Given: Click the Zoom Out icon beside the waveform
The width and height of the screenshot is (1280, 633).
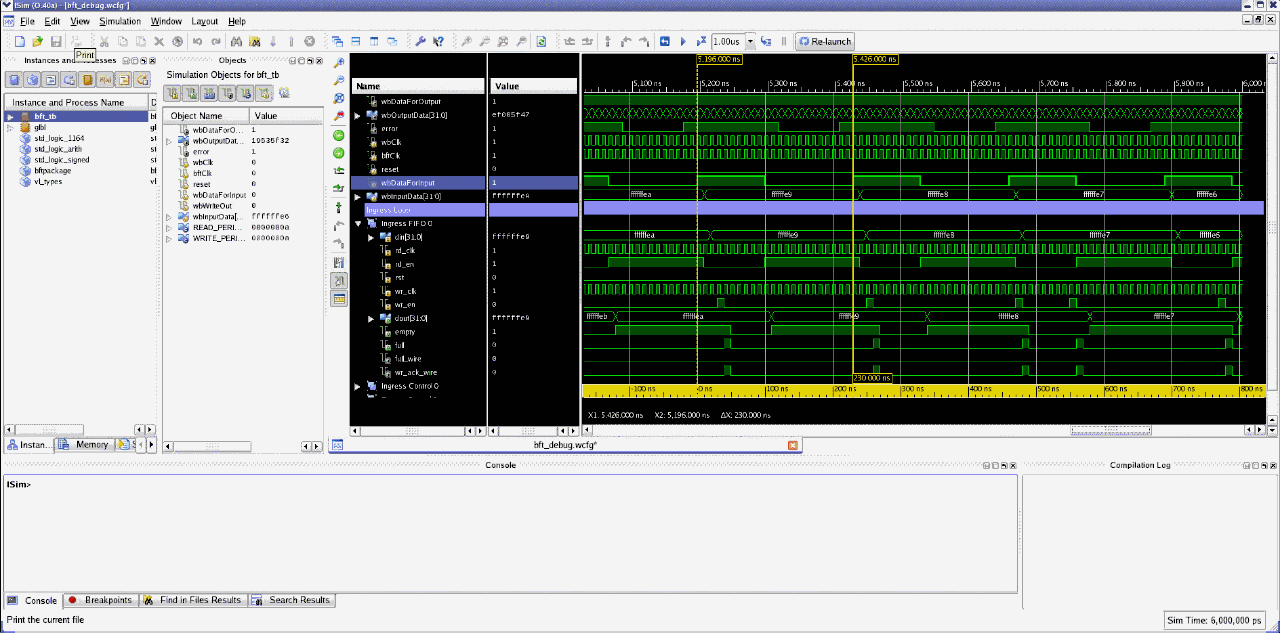Looking at the screenshot, I should (339, 79).
